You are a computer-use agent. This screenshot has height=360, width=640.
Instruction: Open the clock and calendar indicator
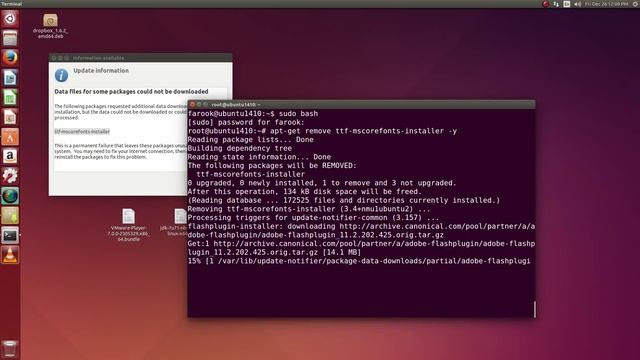coord(607,4)
